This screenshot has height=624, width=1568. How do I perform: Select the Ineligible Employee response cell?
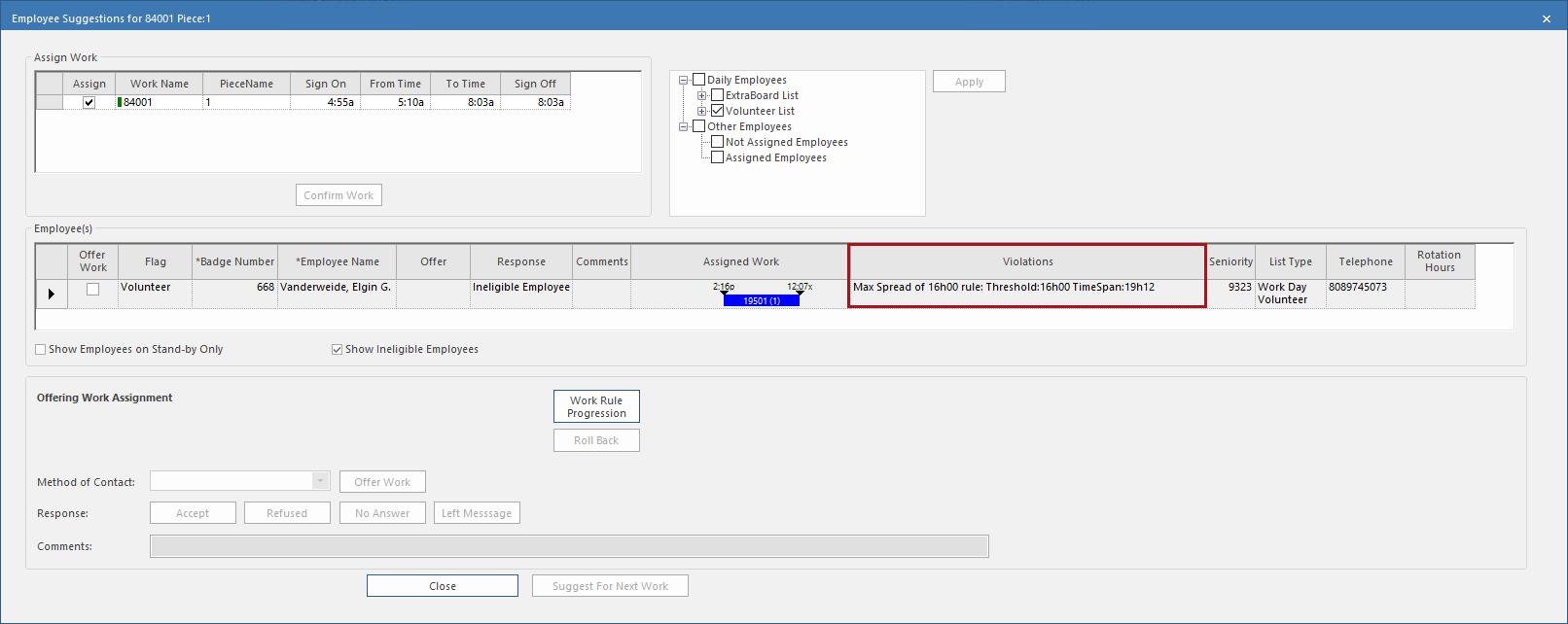pos(521,294)
